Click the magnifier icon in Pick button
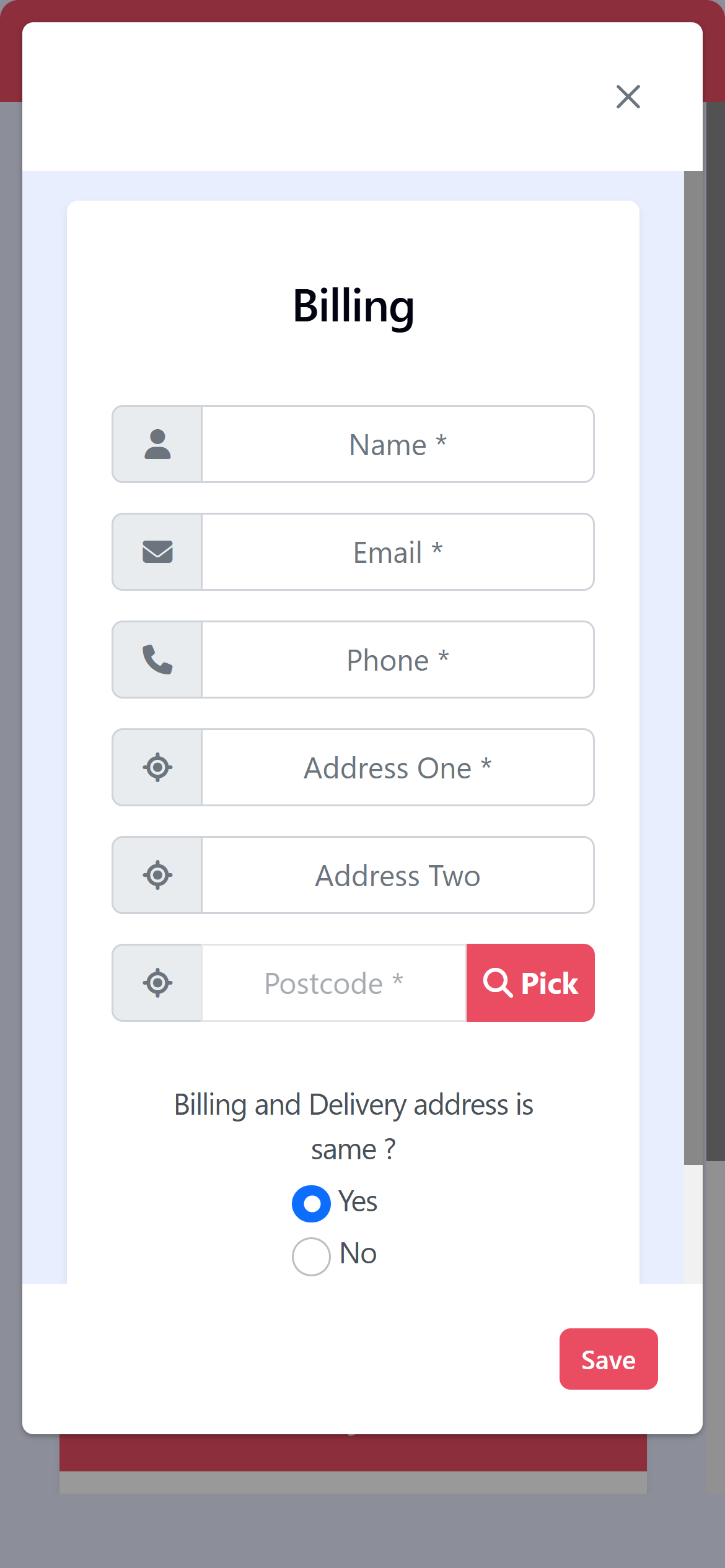725x1568 pixels. [x=498, y=983]
